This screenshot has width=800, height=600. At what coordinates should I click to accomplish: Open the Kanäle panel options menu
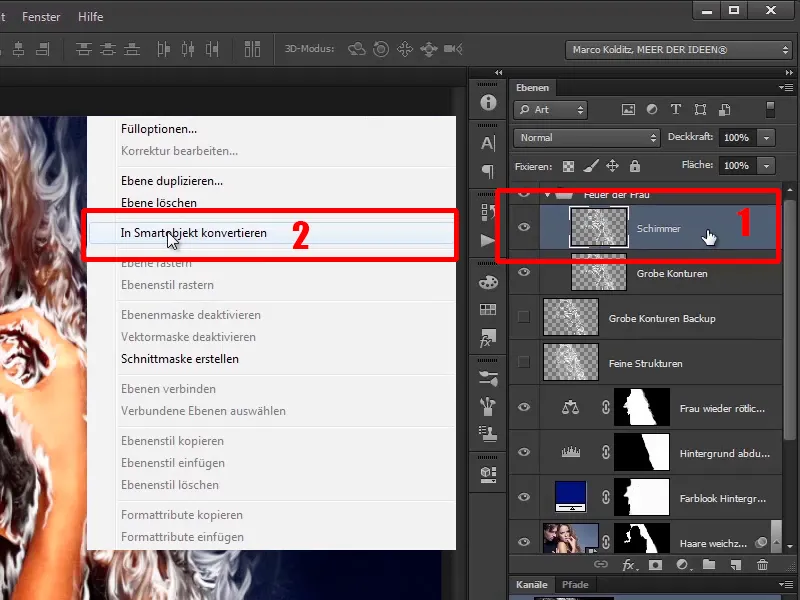pos(786,585)
